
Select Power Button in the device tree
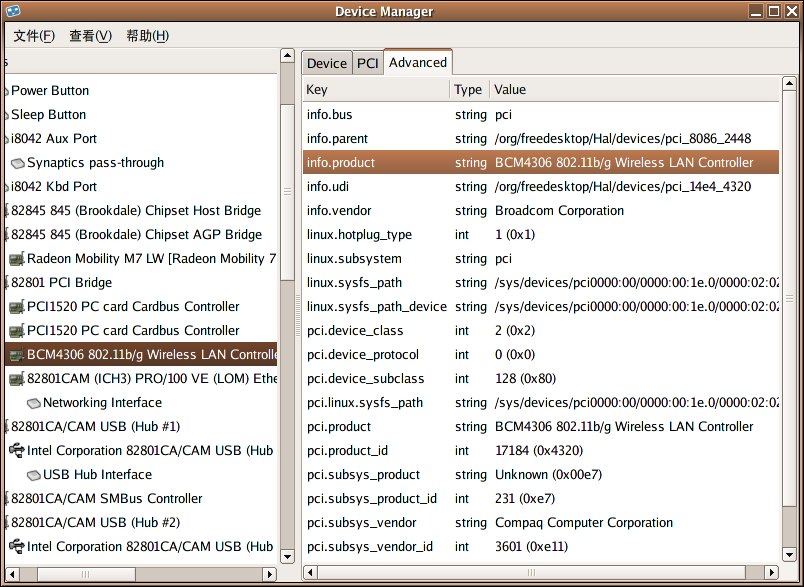coord(50,91)
